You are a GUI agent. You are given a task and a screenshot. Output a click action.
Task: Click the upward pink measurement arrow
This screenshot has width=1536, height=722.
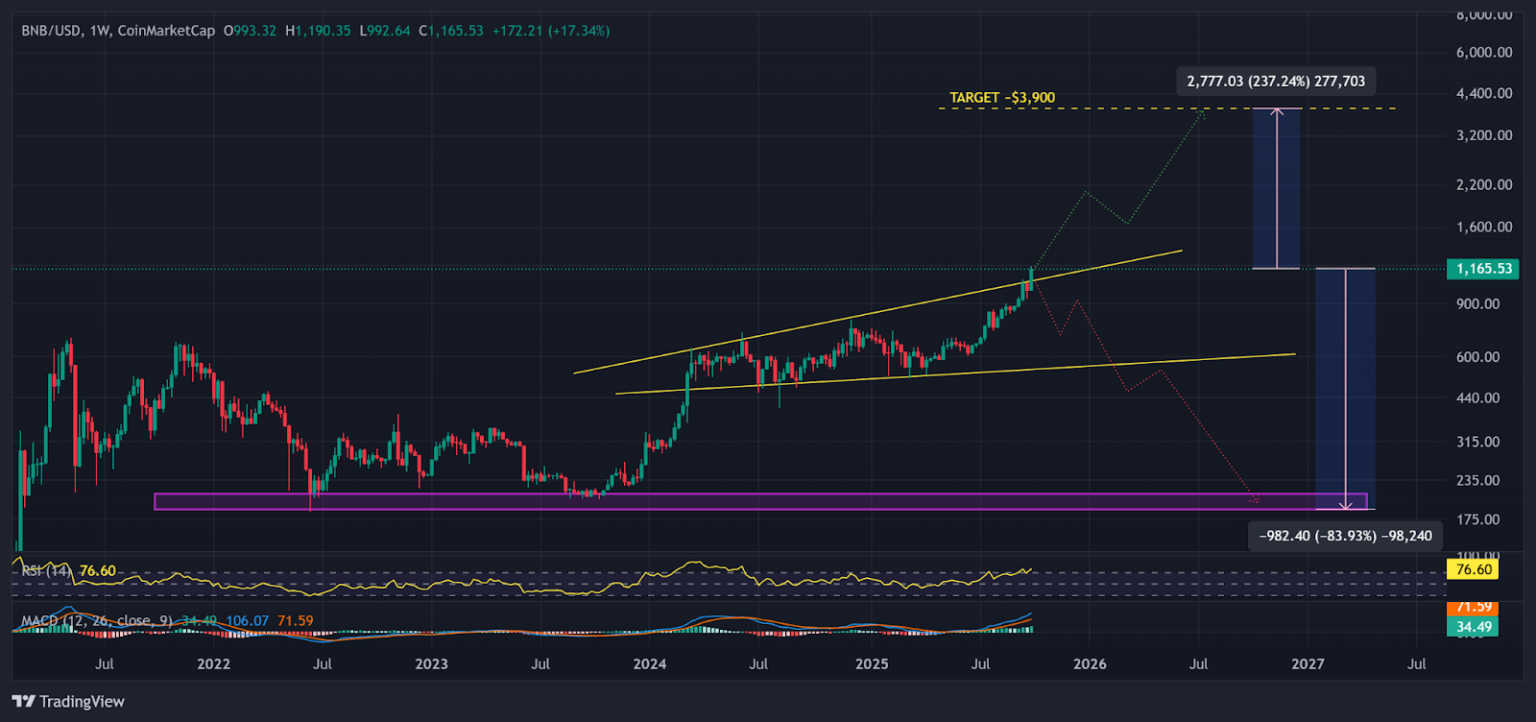[x=1277, y=188]
